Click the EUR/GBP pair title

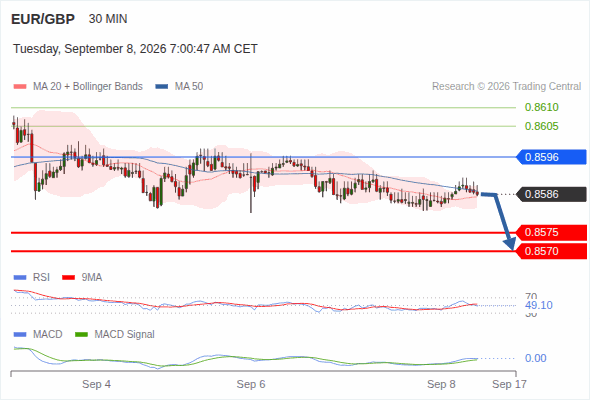[x=43, y=19]
